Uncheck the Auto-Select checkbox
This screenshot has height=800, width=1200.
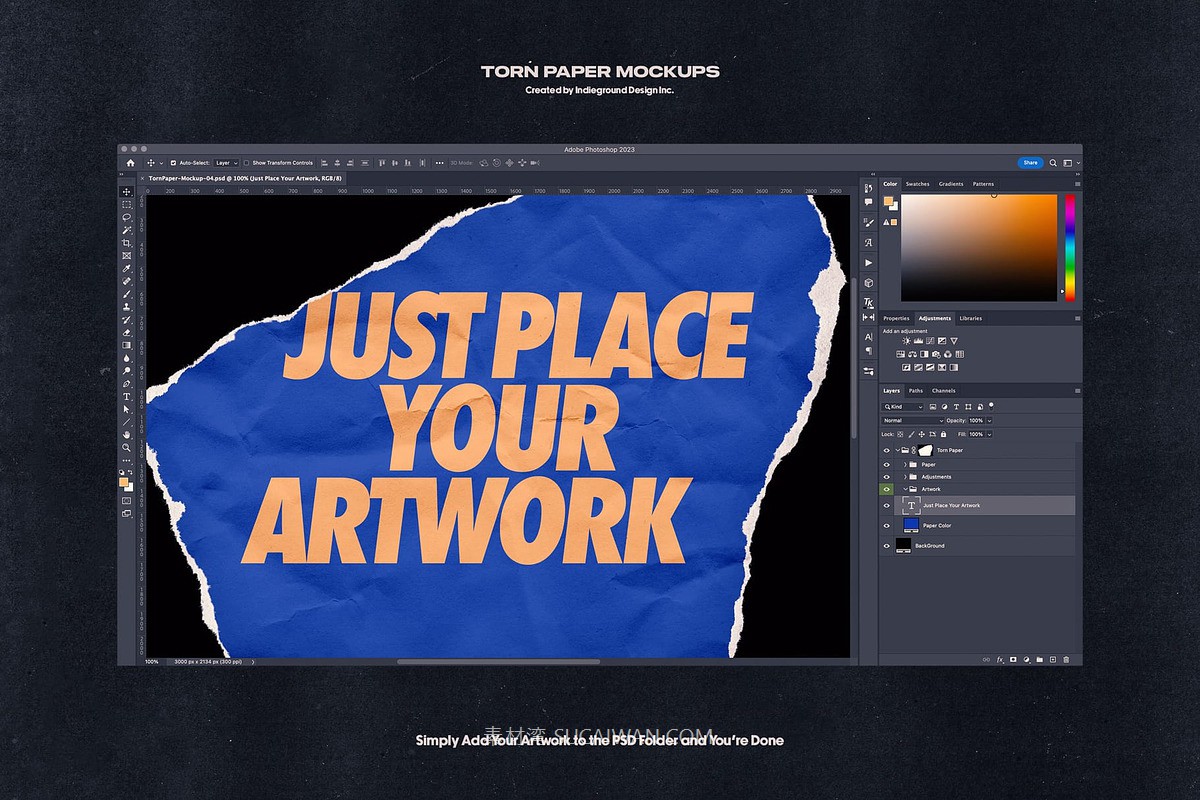click(x=173, y=162)
